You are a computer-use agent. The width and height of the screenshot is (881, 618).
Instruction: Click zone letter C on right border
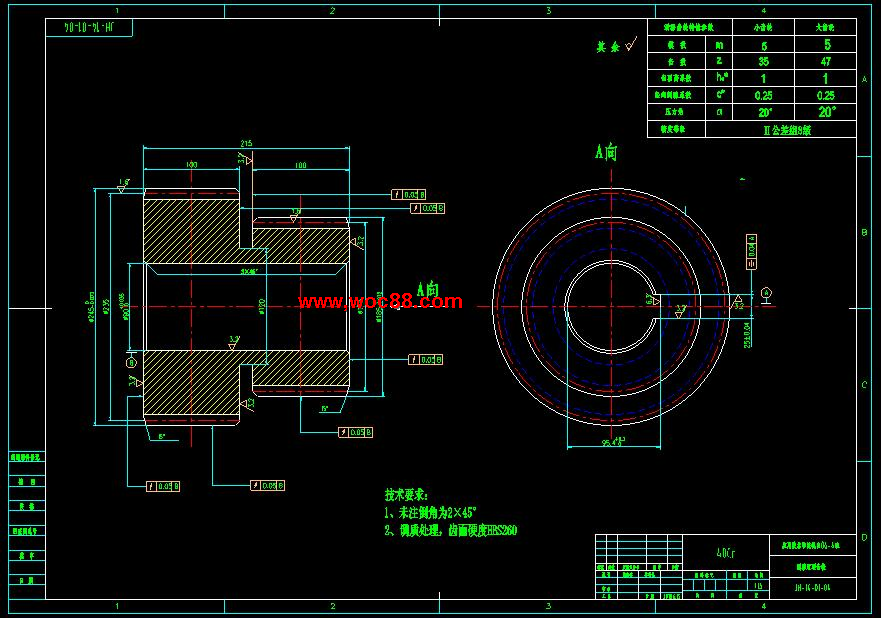pyautogui.click(x=864, y=385)
